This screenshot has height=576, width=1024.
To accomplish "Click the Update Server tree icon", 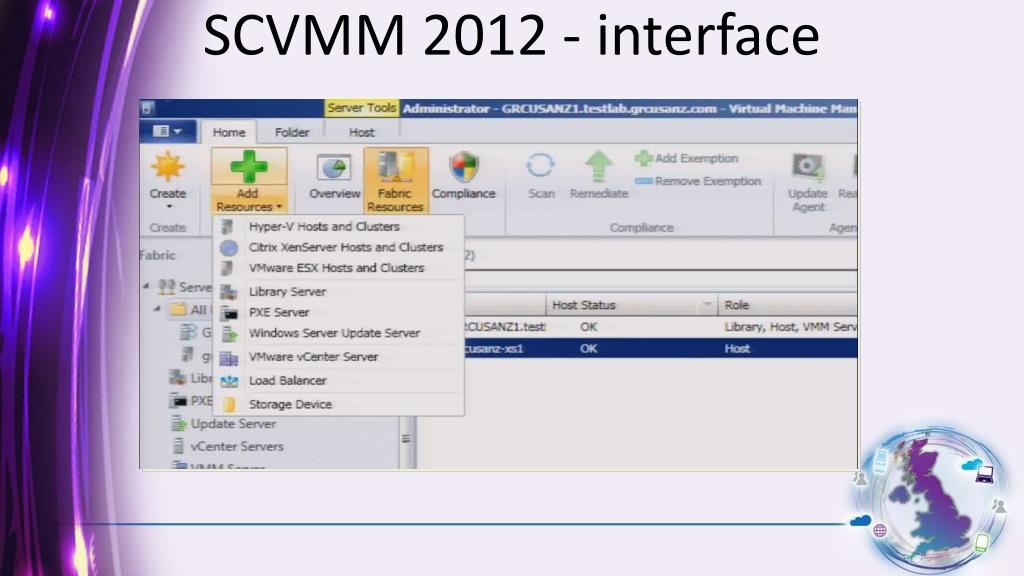I will [178, 424].
